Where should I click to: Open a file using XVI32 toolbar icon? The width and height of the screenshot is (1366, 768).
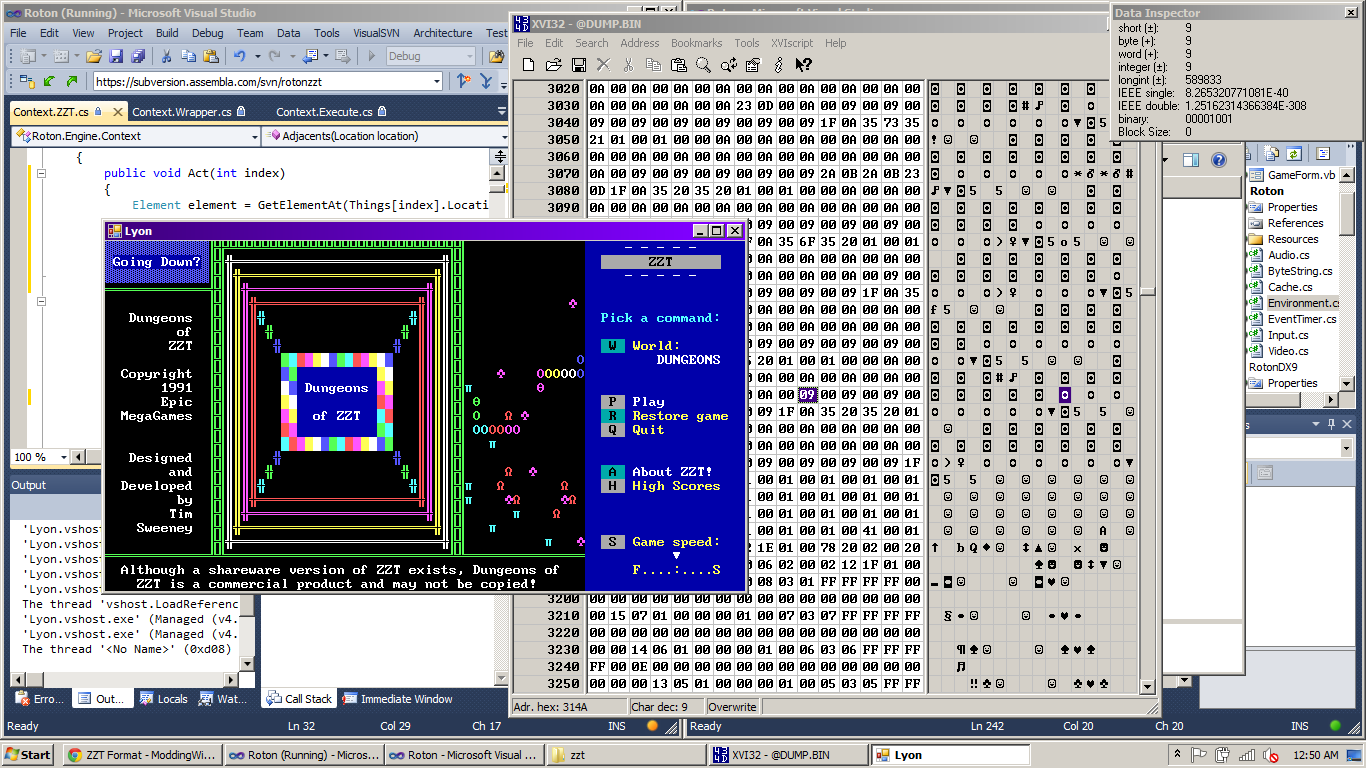pos(553,65)
